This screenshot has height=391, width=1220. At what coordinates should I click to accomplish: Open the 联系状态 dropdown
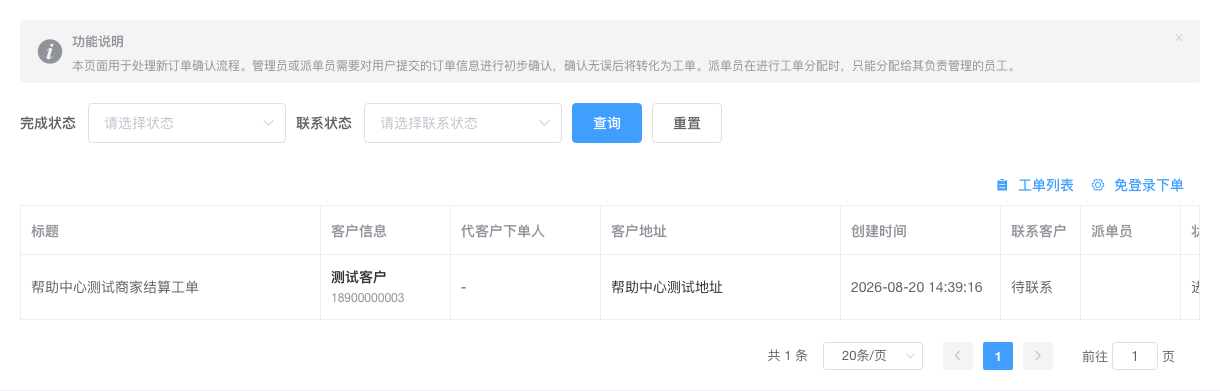[463, 123]
